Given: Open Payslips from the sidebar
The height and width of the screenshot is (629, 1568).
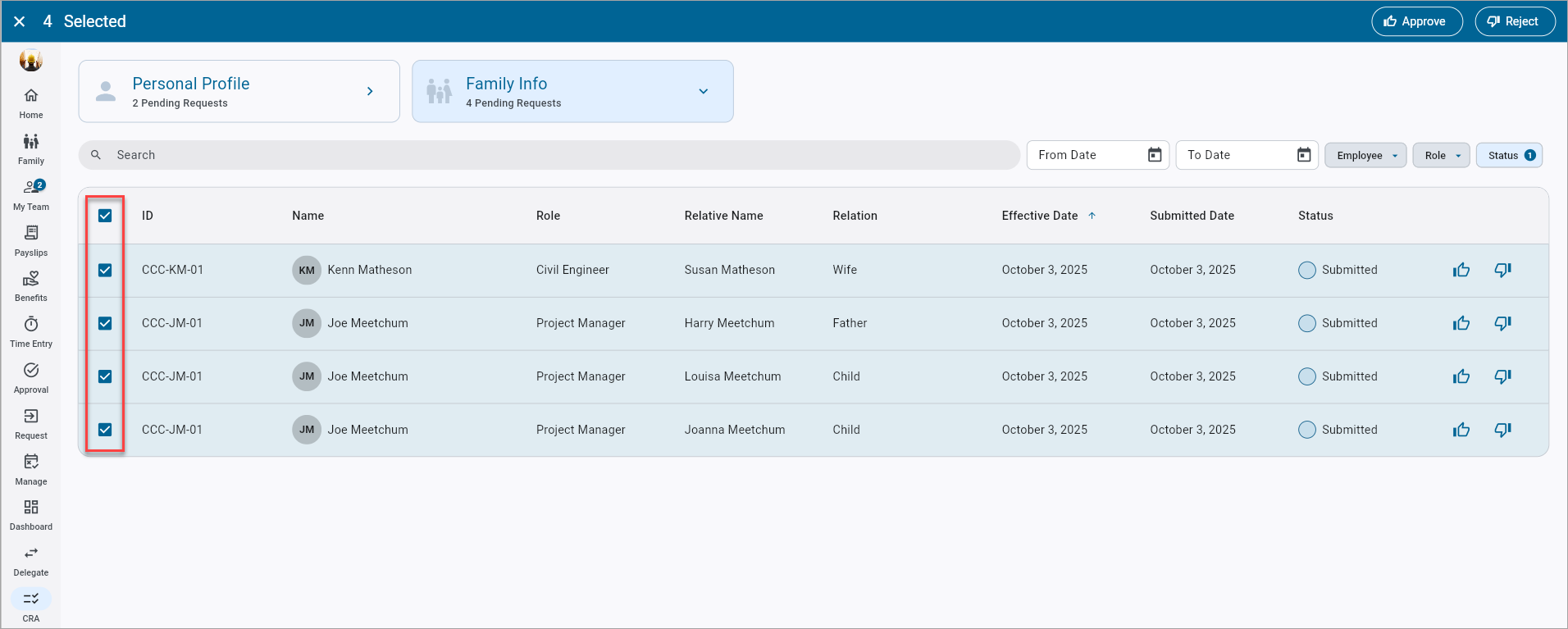Looking at the screenshot, I should pos(31,240).
